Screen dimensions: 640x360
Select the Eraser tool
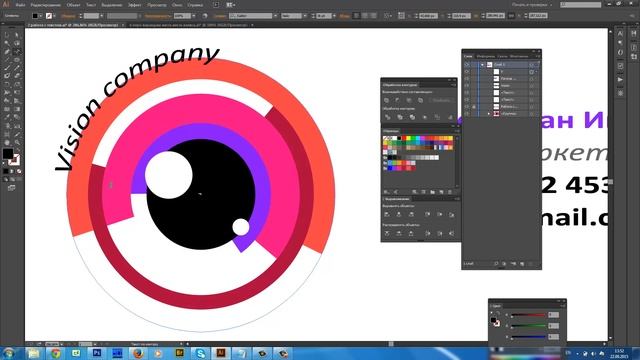pos(17,76)
